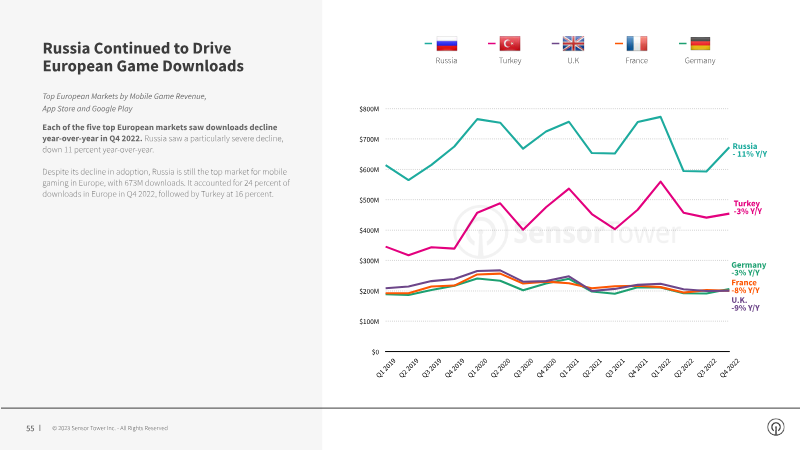The image size is (800, 450).
Task: Click the 'France -8% Y/Y' line annotation
Action: 745,286
